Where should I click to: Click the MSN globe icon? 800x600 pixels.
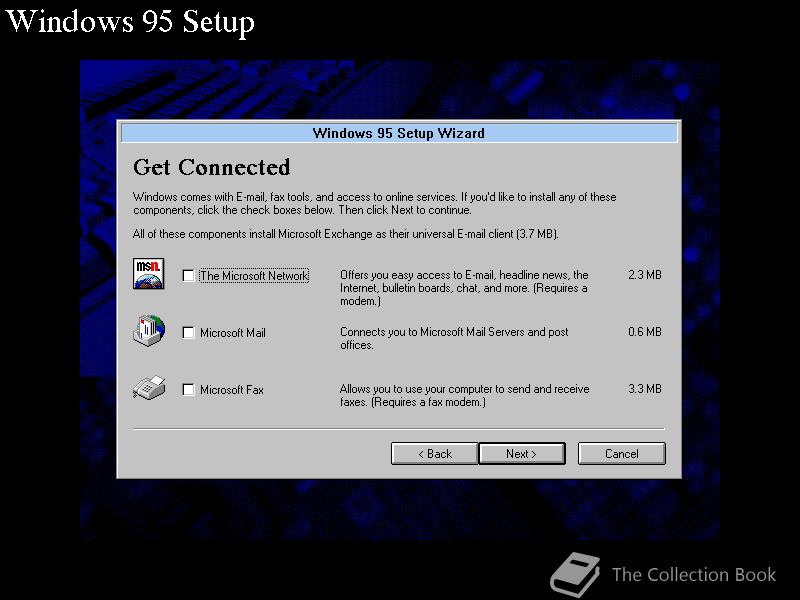(x=148, y=273)
